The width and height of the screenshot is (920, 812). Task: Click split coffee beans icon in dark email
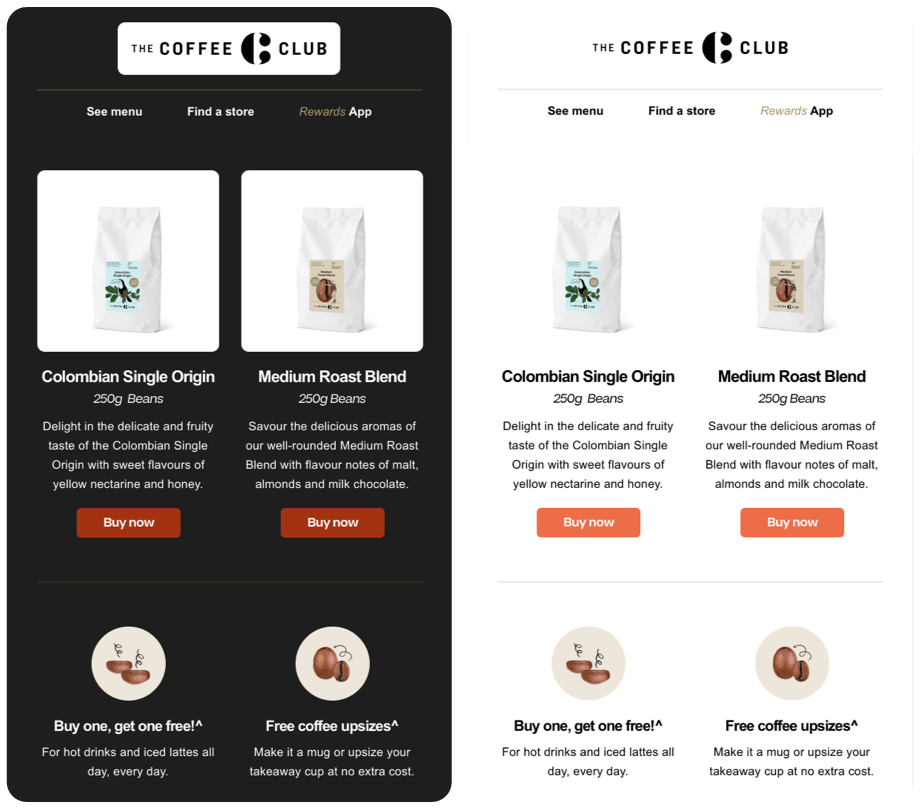[128, 664]
